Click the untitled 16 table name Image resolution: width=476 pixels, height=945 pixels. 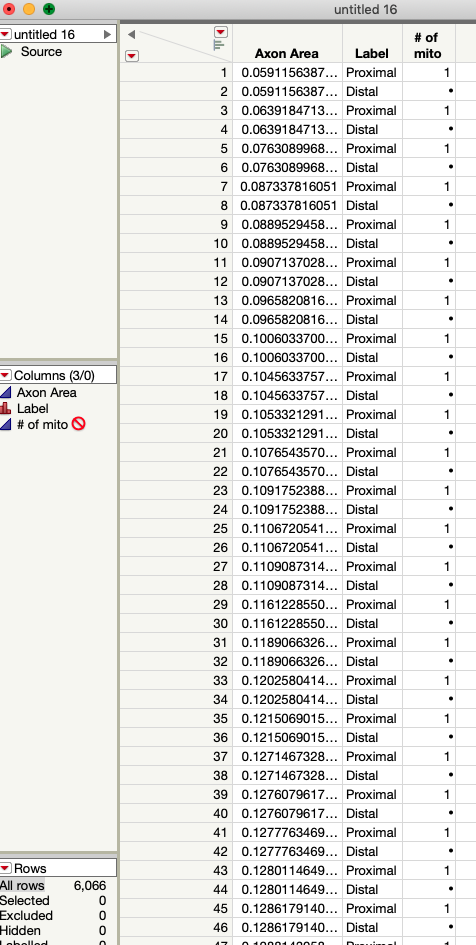(x=45, y=34)
